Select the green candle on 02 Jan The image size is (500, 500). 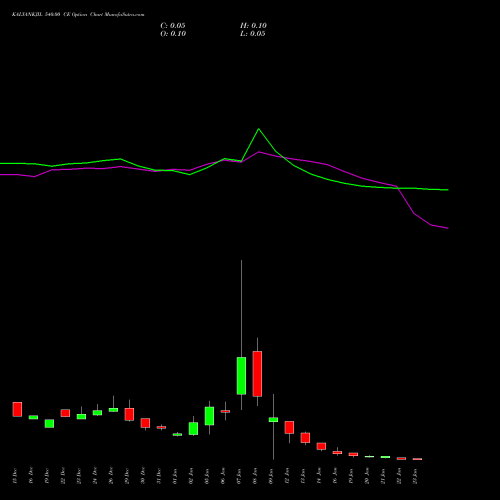pos(193,429)
